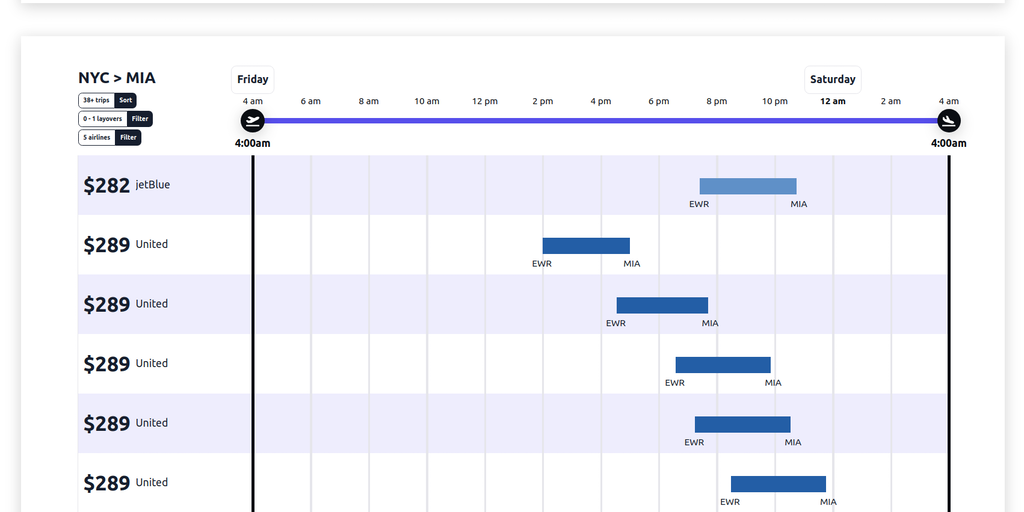Open the layovers Filter

point(141,119)
